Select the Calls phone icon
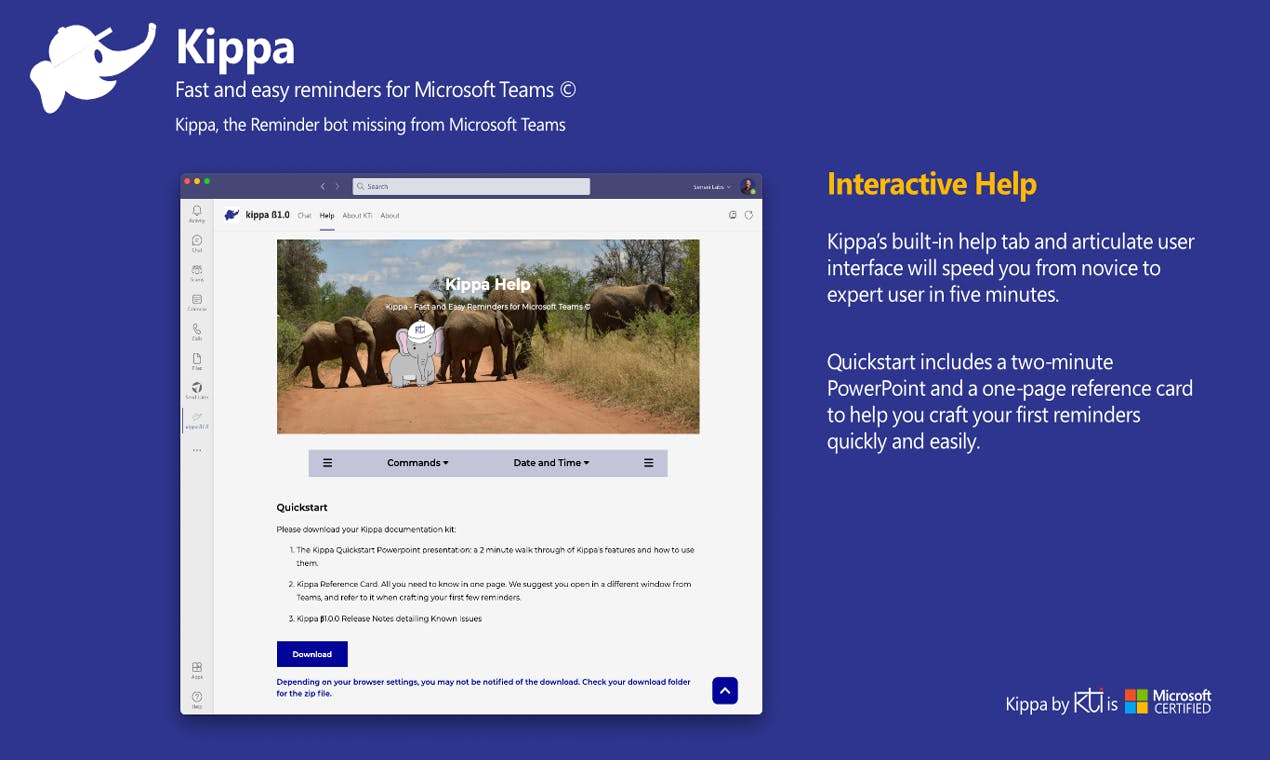1270x760 pixels. [197, 331]
